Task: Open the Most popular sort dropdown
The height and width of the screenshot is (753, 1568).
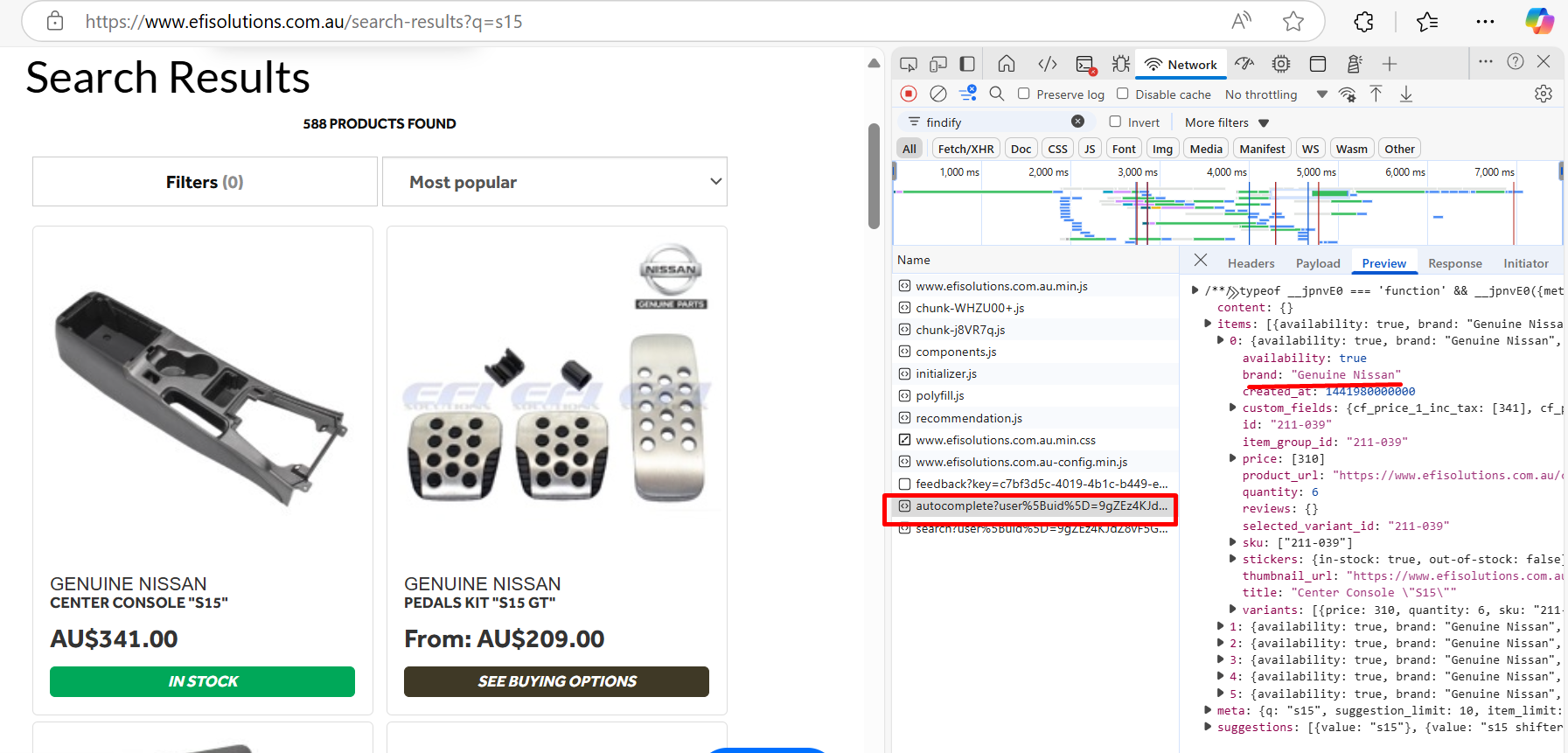Action: coord(554,182)
